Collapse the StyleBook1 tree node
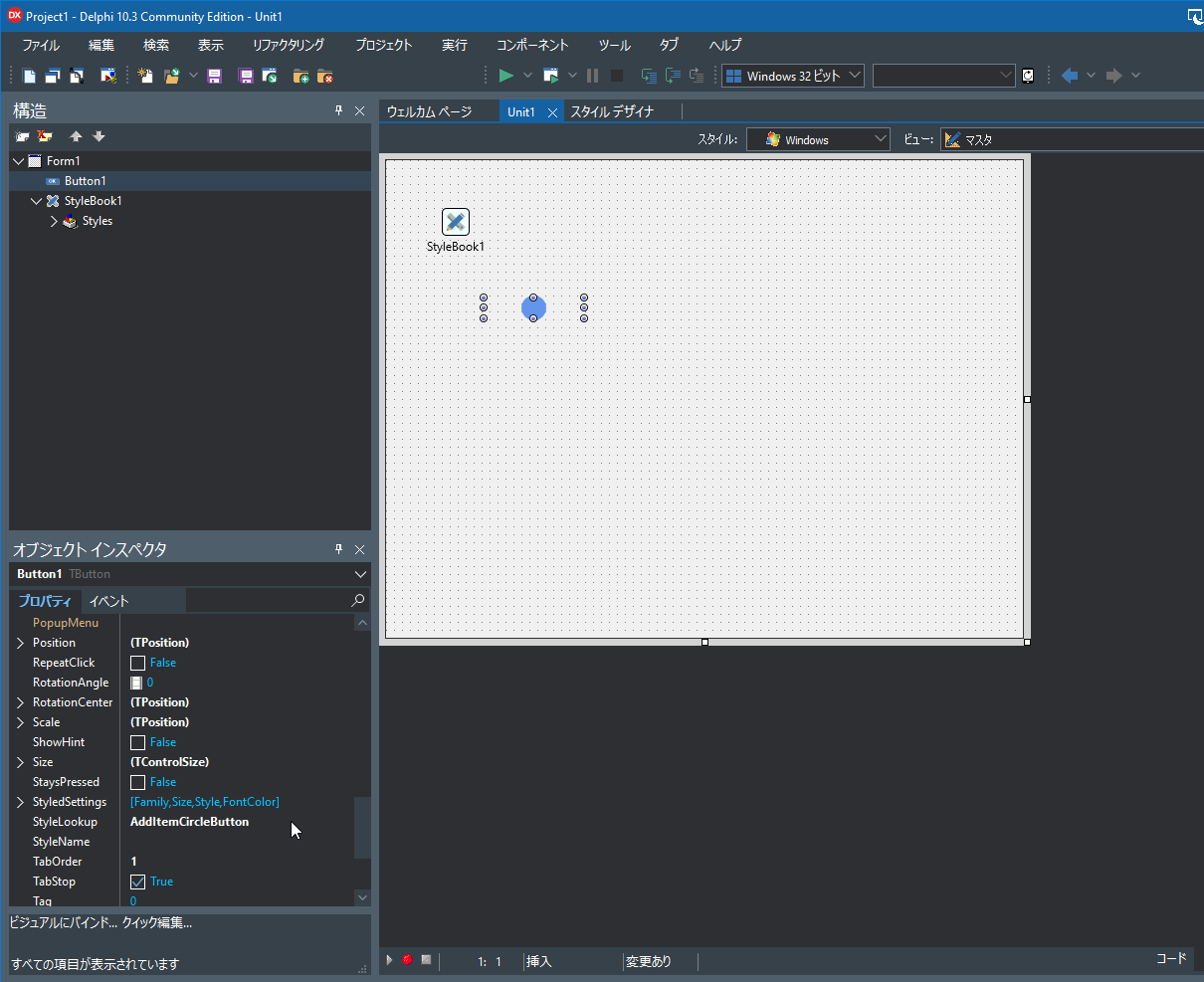Viewport: 1204px width, 982px height. [x=37, y=201]
